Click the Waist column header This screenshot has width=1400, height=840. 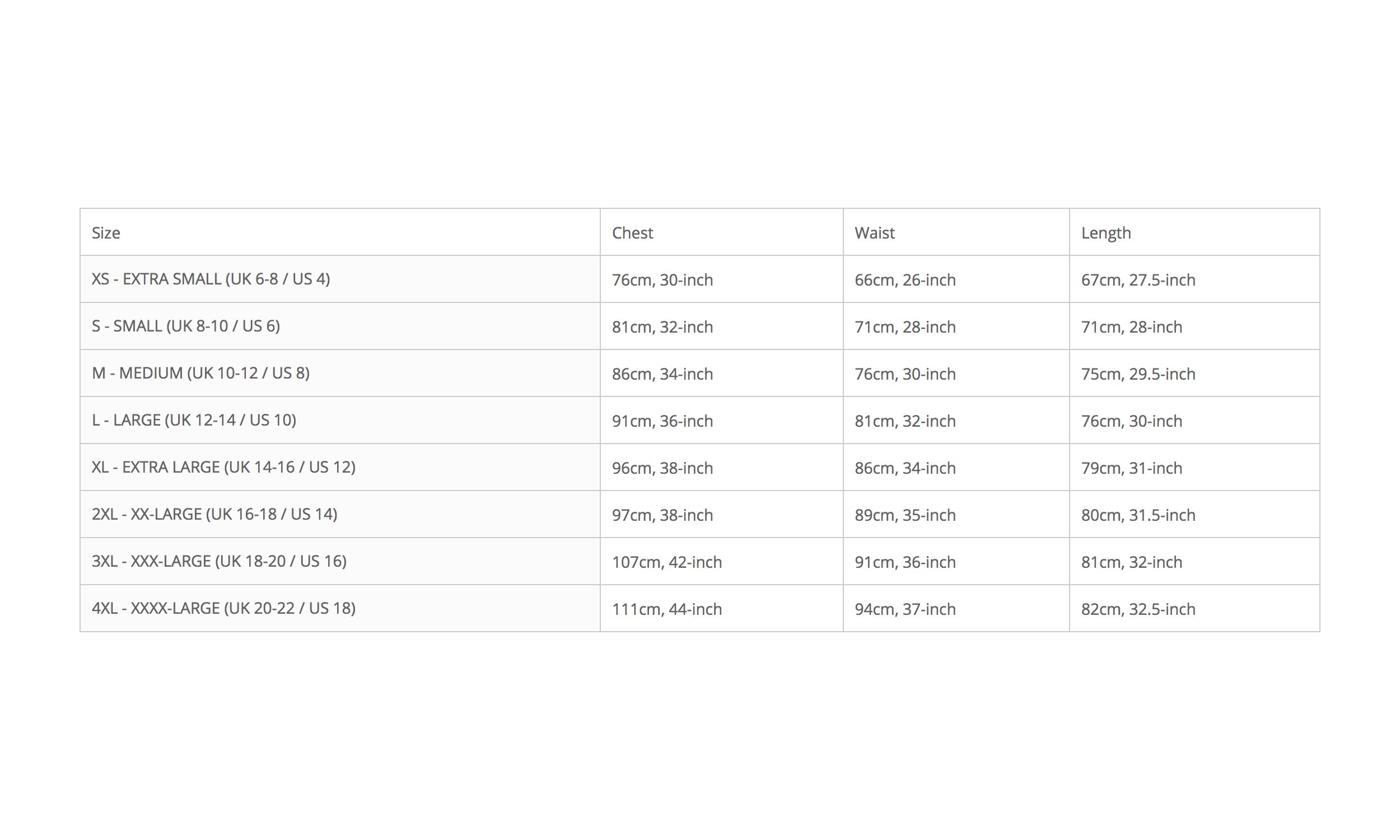coord(874,232)
